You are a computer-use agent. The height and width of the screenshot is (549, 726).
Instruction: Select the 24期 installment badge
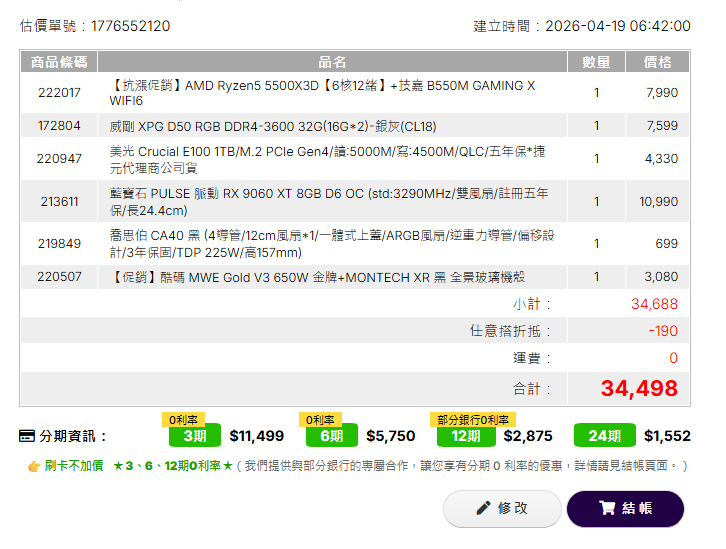point(604,436)
